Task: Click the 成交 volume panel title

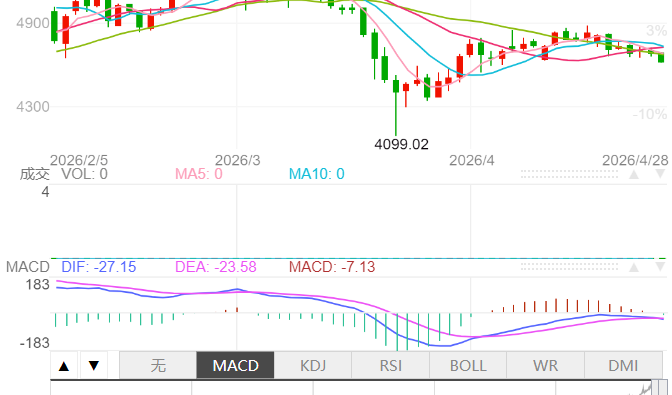Action: tap(34, 174)
